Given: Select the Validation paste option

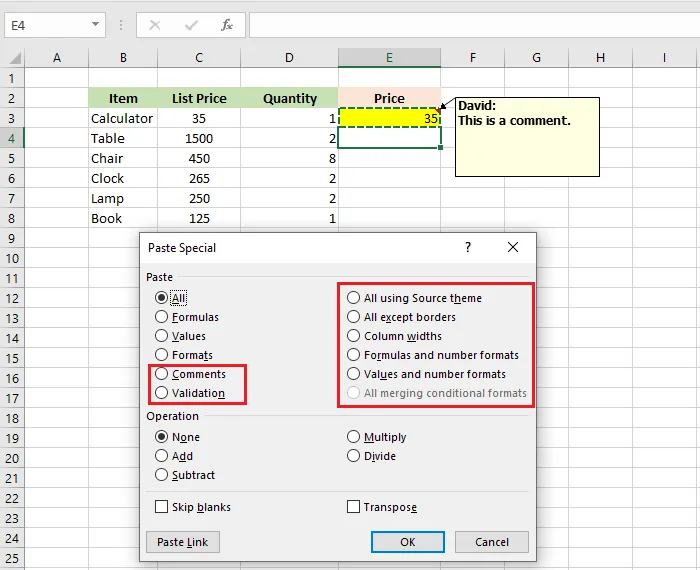Looking at the screenshot, I should (x=190, y=393).
